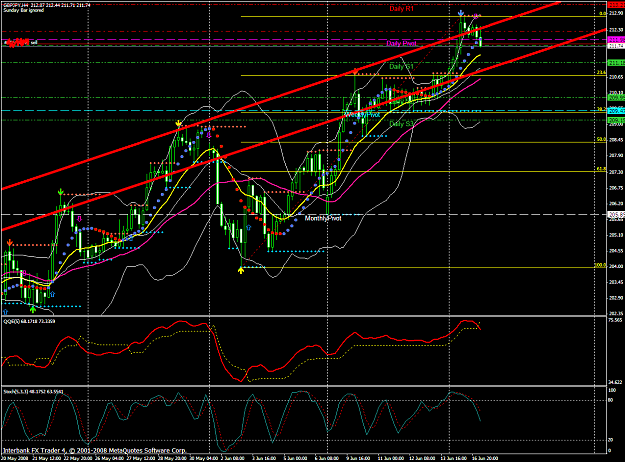The width and height of the screenshot is (625, 462).
Task: Click the '100.0' Fibonacci level label
Action: (600, 265)
